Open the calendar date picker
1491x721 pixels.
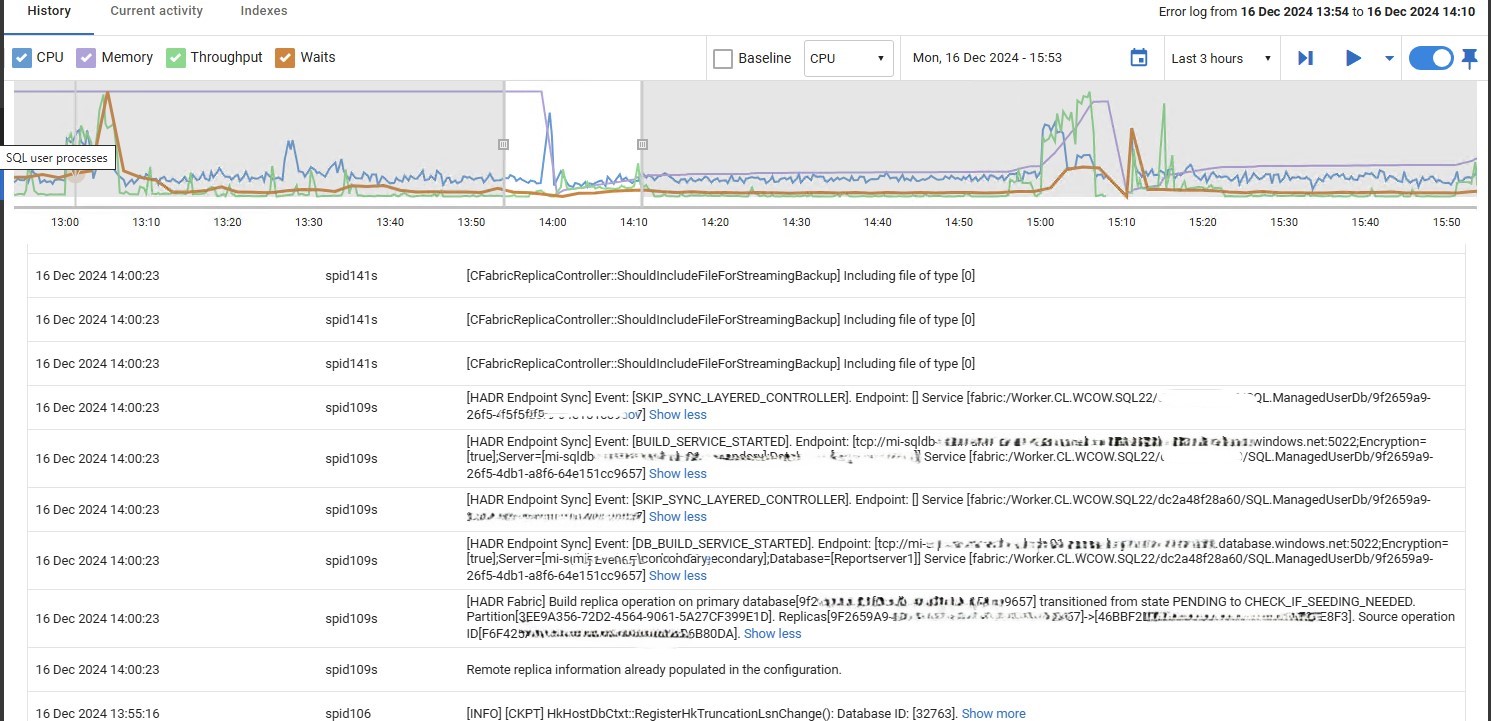point(1138,58)
